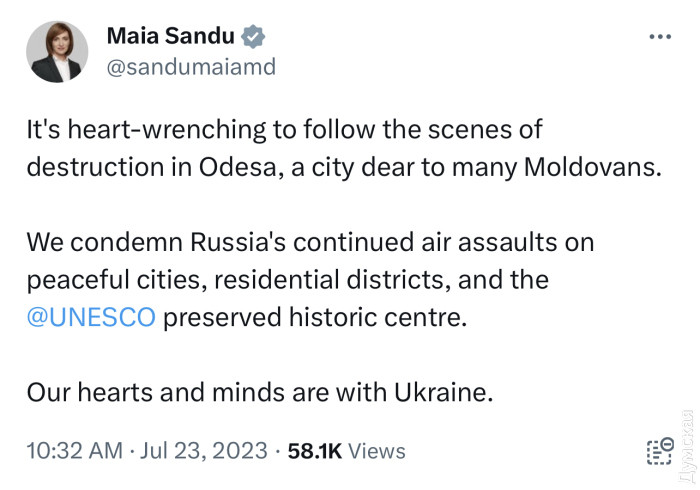
Task: Click the vertical Думская watermark
Action: tap(686, 440)
